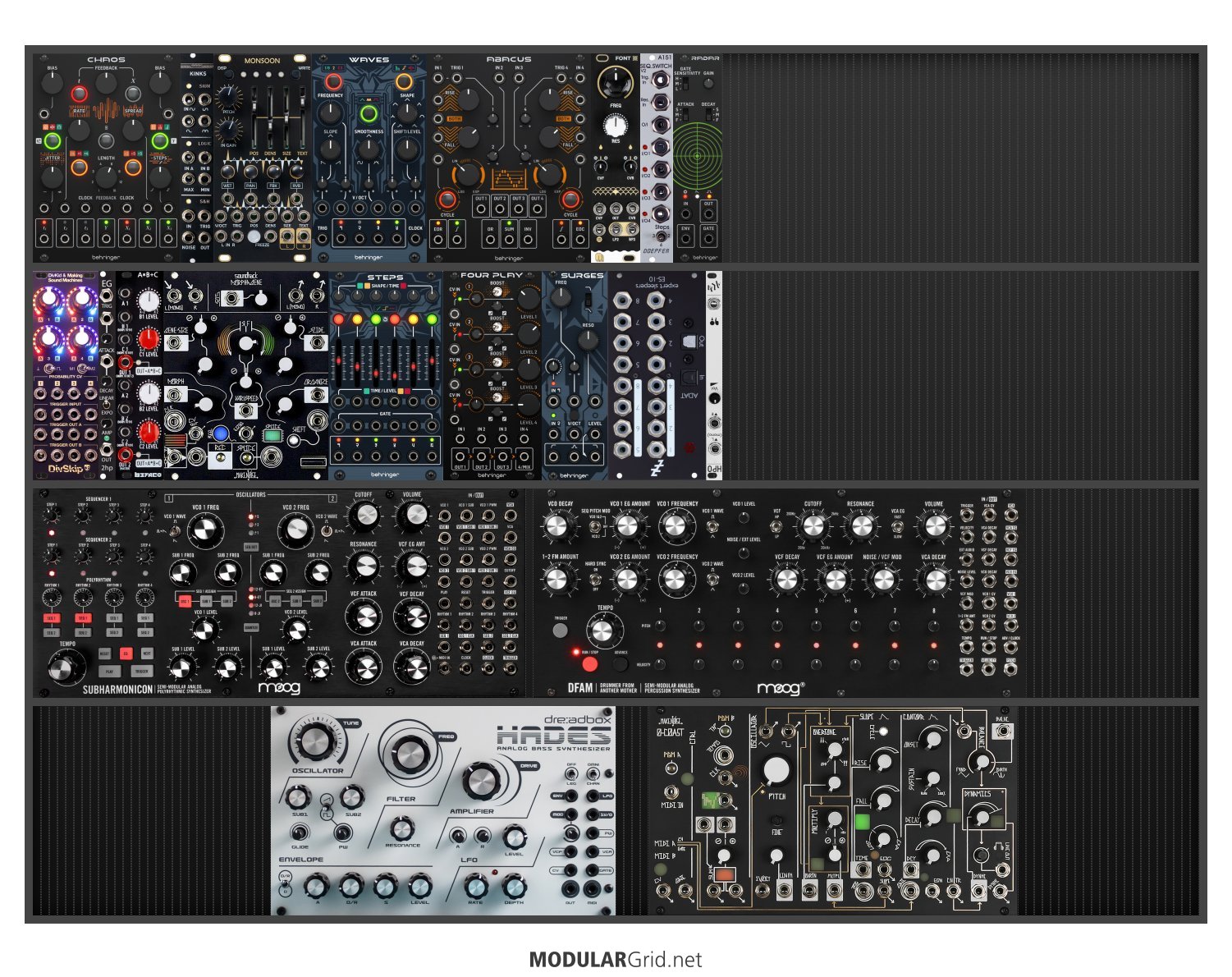
Task: Click the 0-Coast MIDI IN jack
Action: click(x=671, y=792)
